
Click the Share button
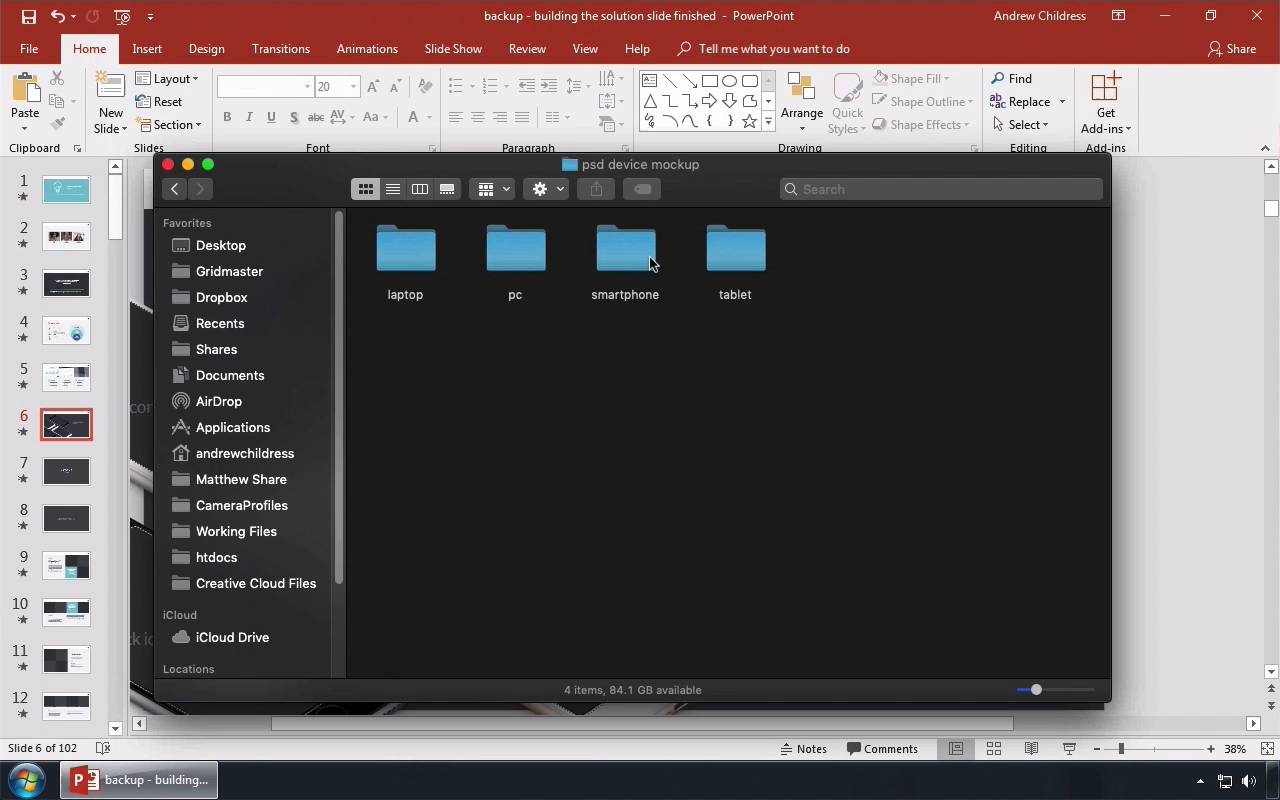click(x=1231, y=49)
